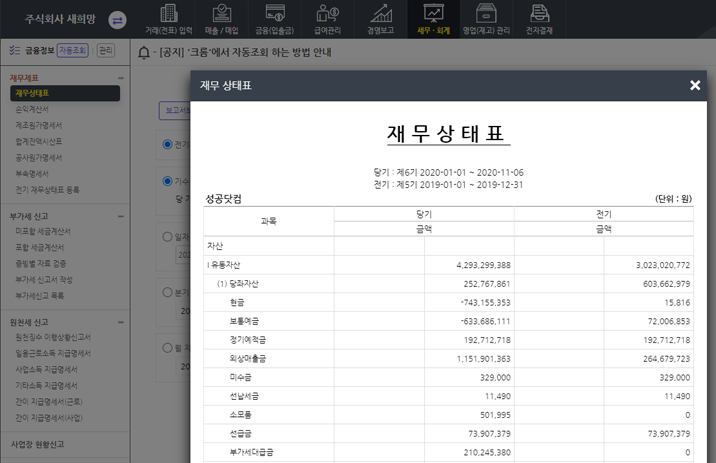
Task: Open 미포함 세금계산서 in sidebar
Action: coord(43,231)
